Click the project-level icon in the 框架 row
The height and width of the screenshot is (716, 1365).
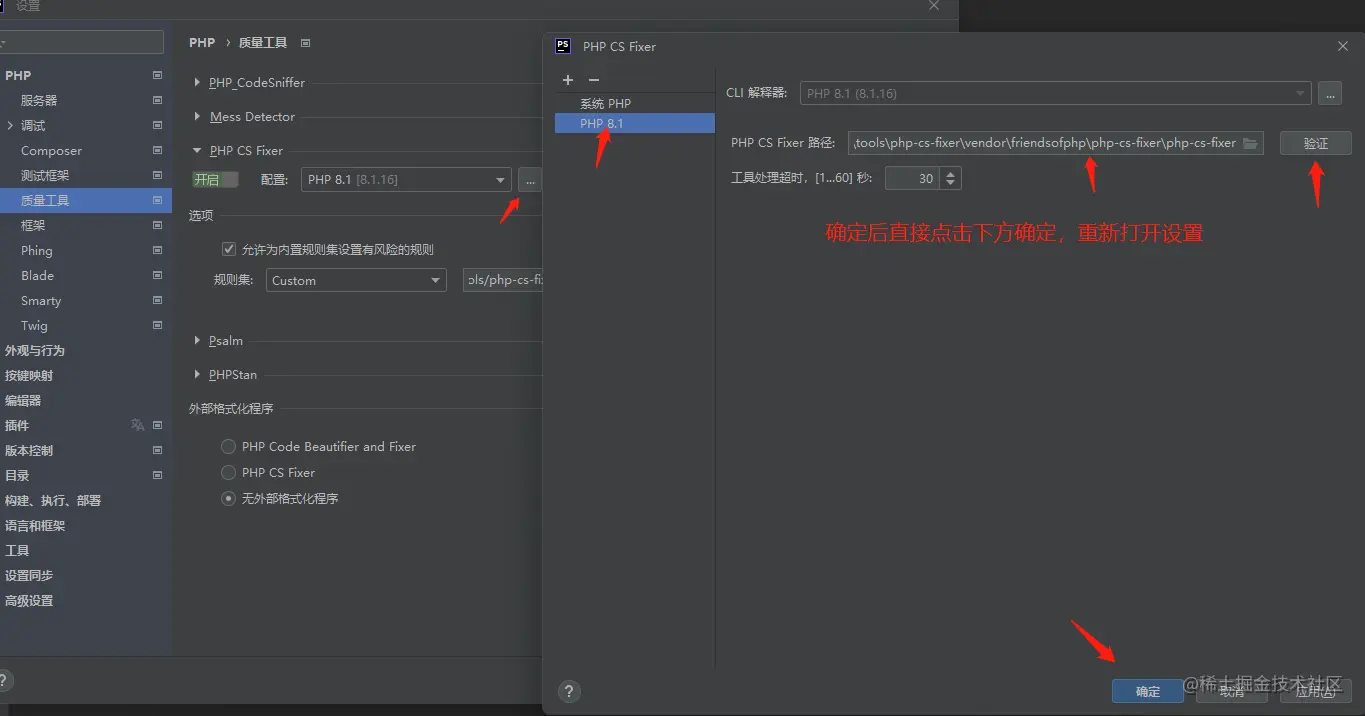click(157, 225)
